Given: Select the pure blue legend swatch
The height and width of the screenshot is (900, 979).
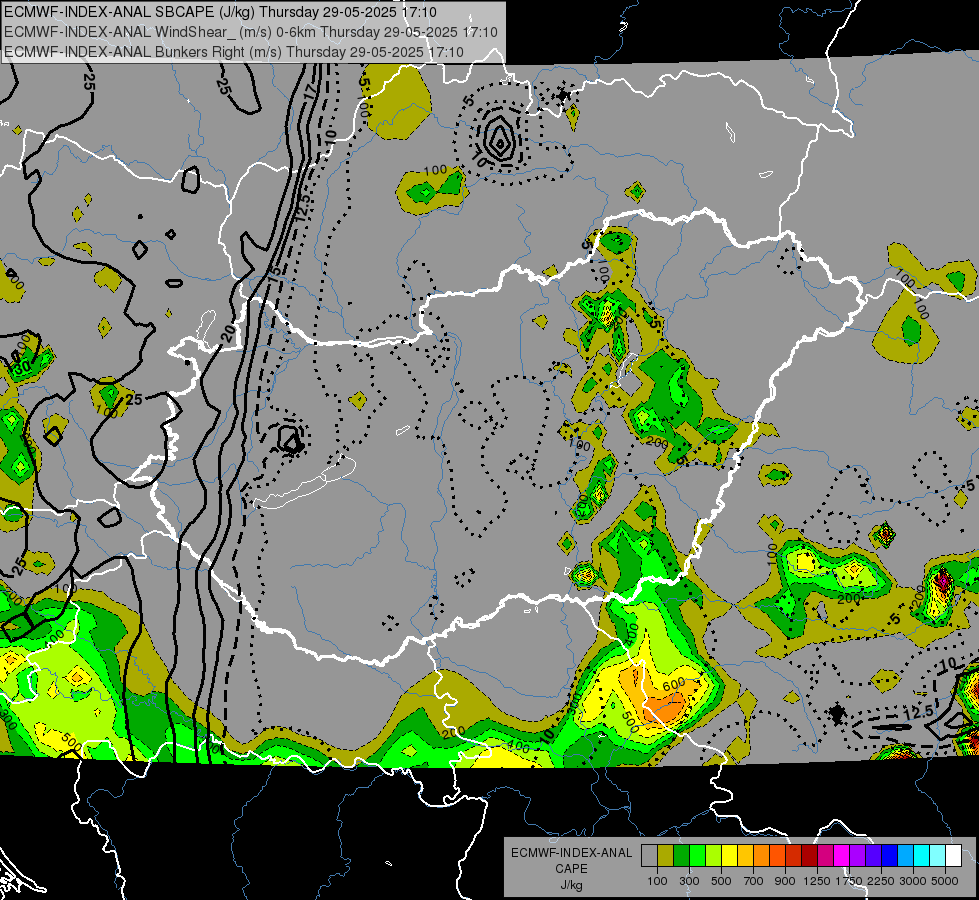Looking at the screenshot, I should coord(890,855).
